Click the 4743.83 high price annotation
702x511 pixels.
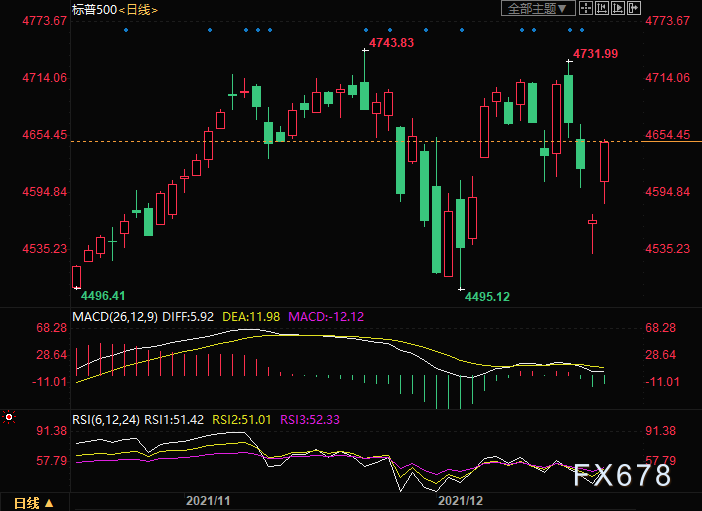click(x=391, y=43)
